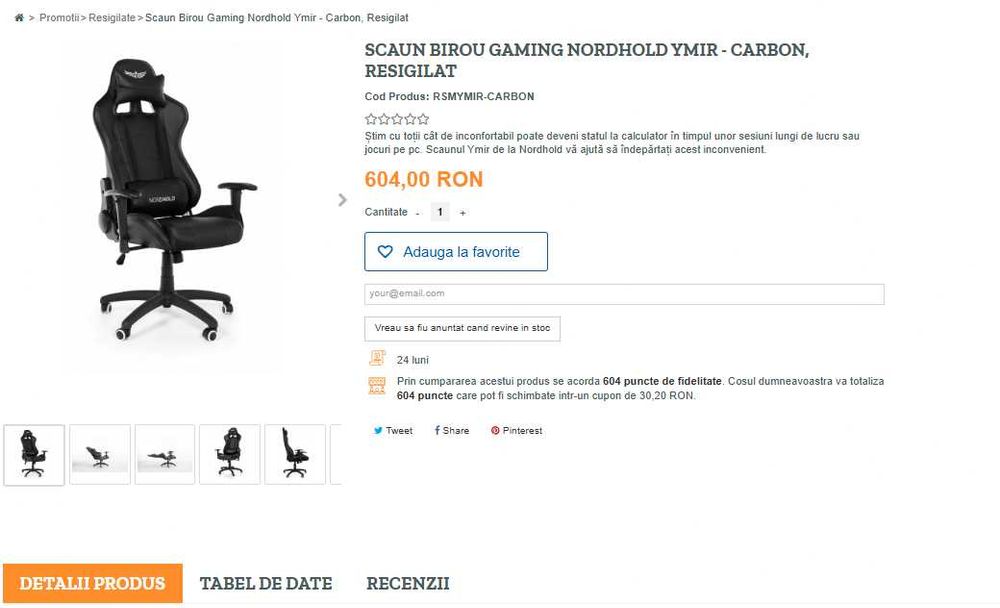Share product on Facebook
The width and height of the screenshot is (1000, 608).
coord(452,431)
